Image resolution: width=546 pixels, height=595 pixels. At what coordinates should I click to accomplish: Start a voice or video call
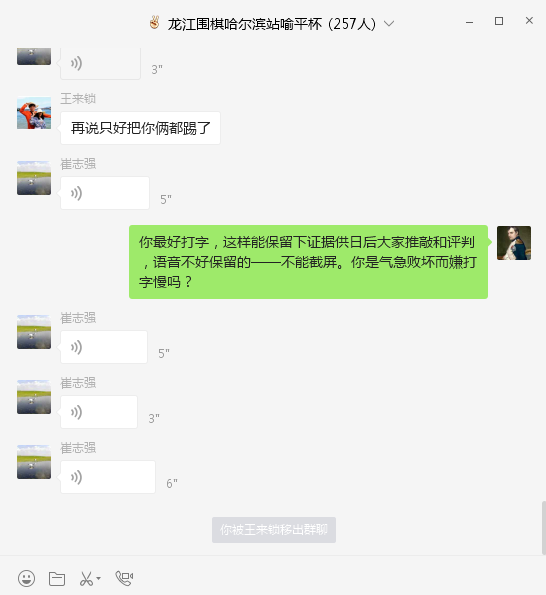click(x=124, y=578)
